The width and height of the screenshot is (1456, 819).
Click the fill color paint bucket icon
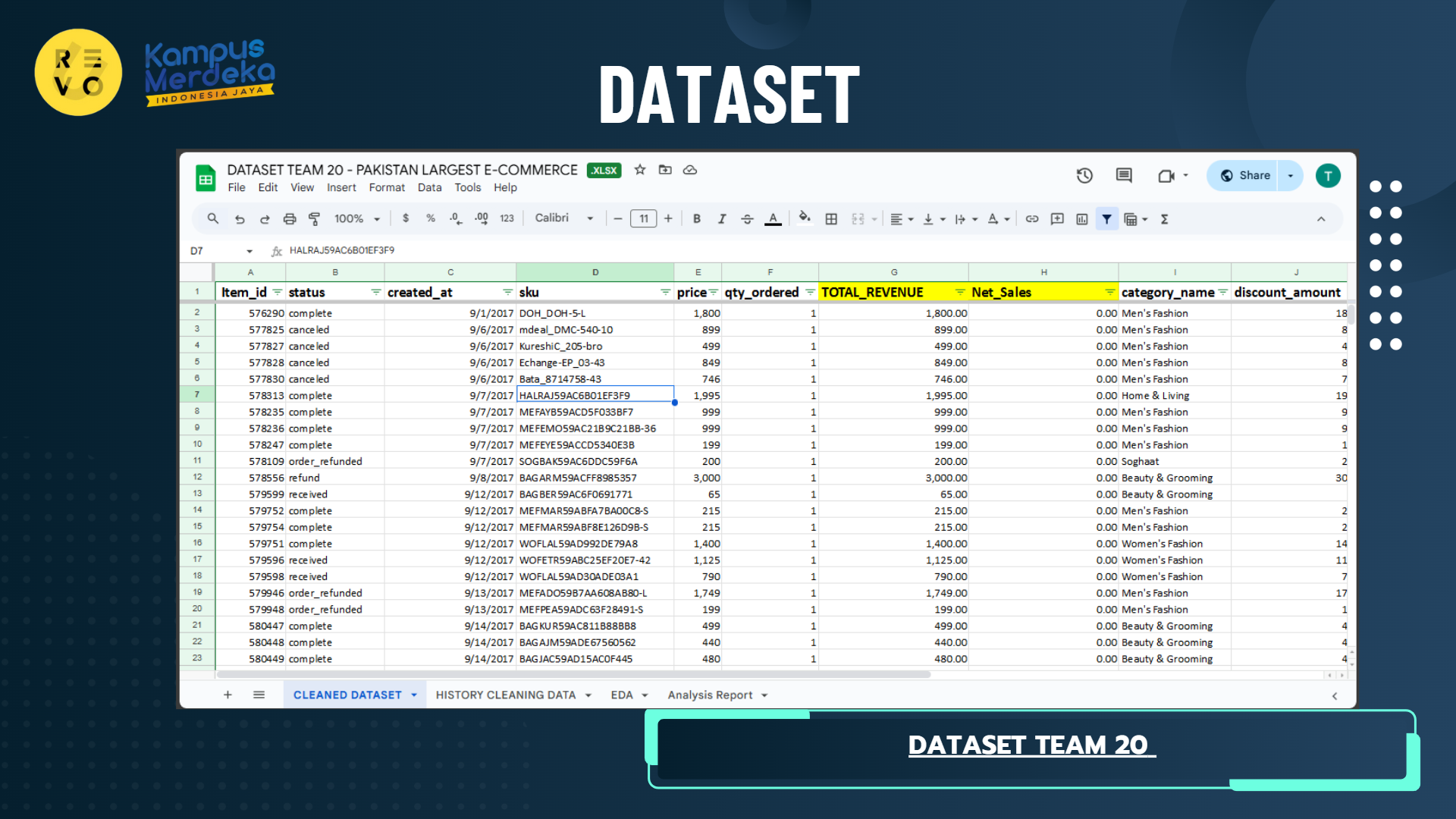pos(804,218)
